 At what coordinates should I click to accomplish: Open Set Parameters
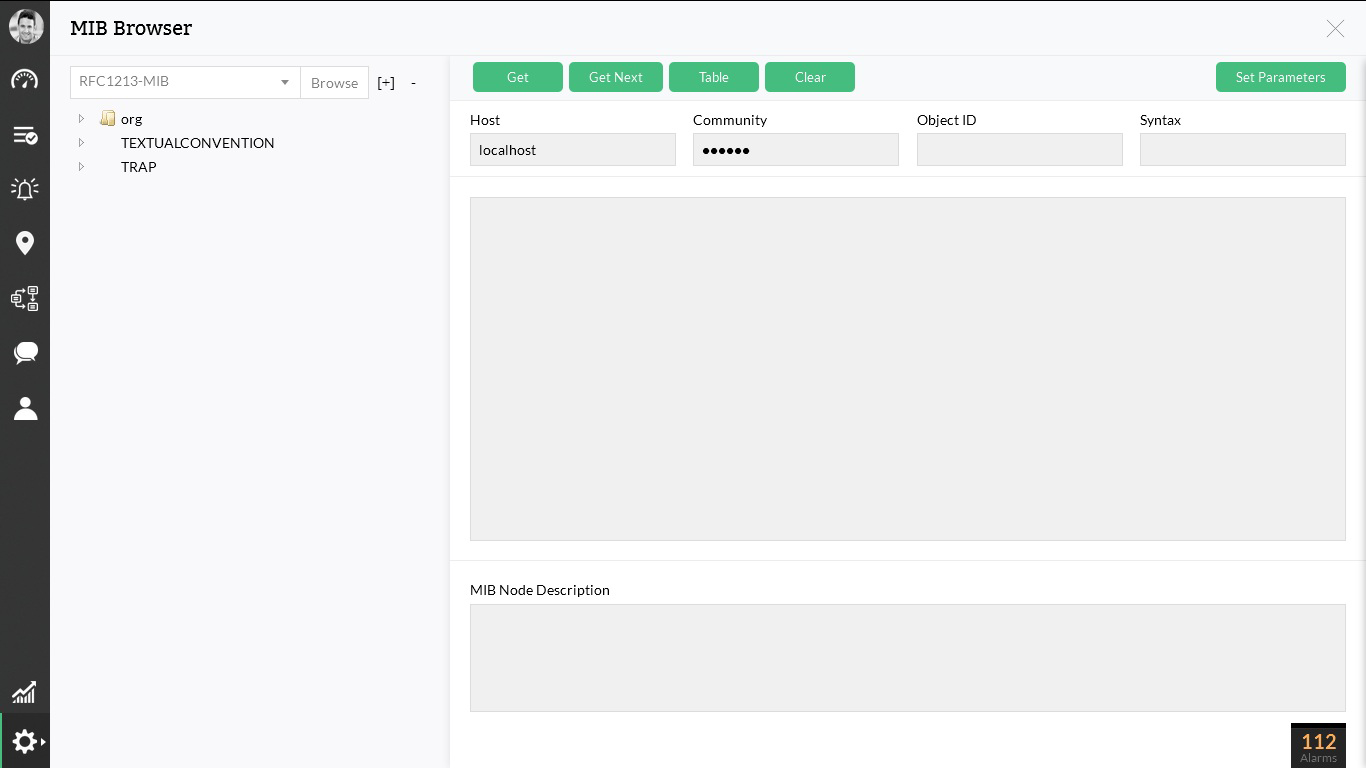coord(1281,77)
